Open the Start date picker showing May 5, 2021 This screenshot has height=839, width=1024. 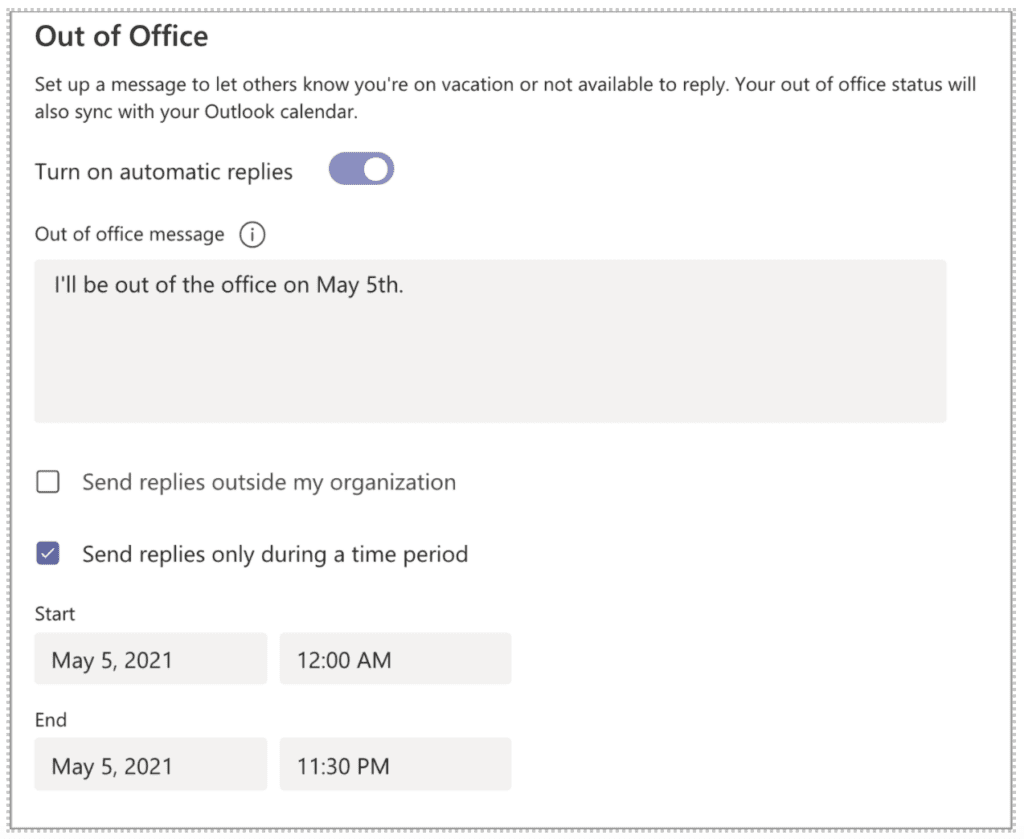coord(150,658)
